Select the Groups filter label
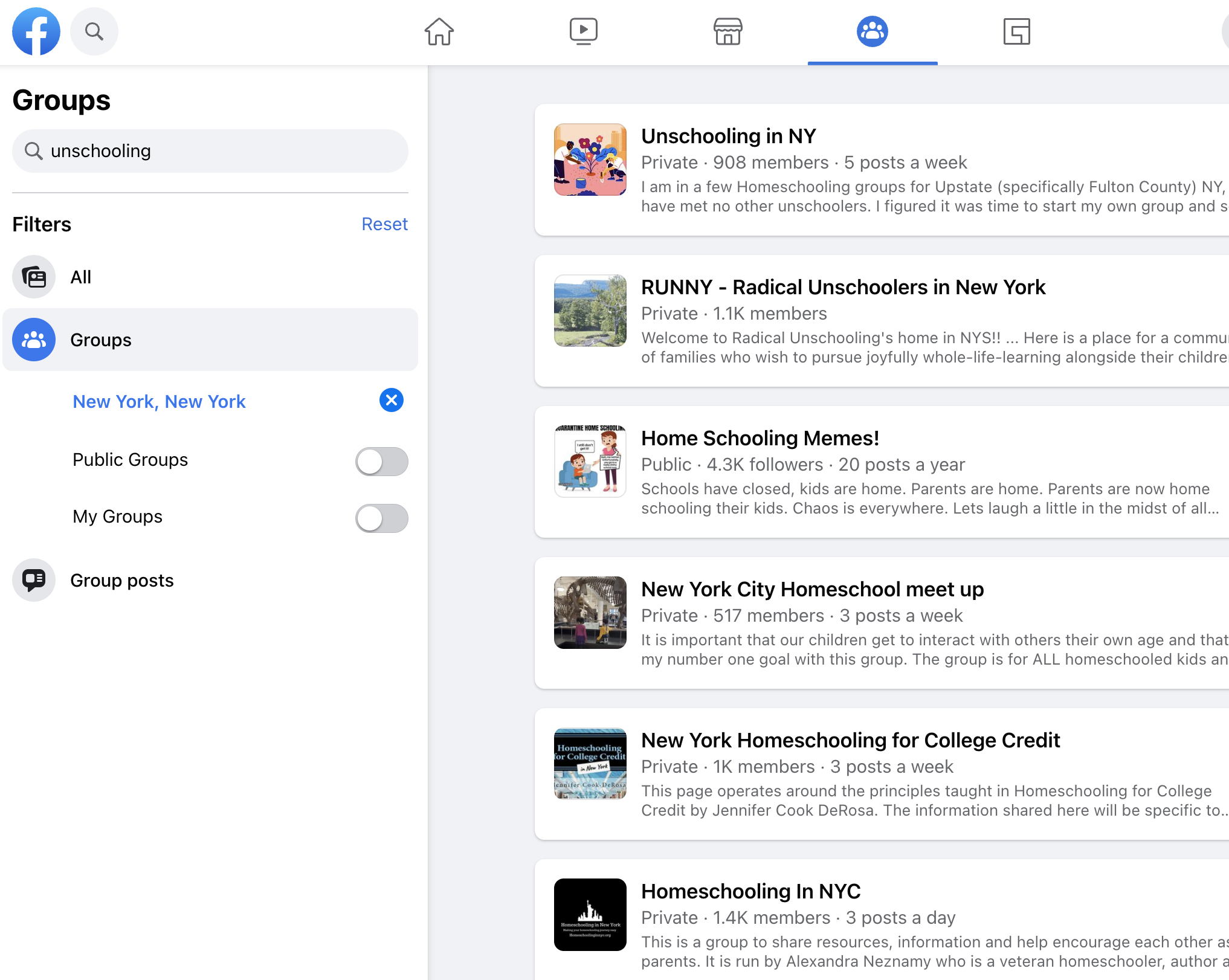The image size is (1229, 980). pos(101,340)
